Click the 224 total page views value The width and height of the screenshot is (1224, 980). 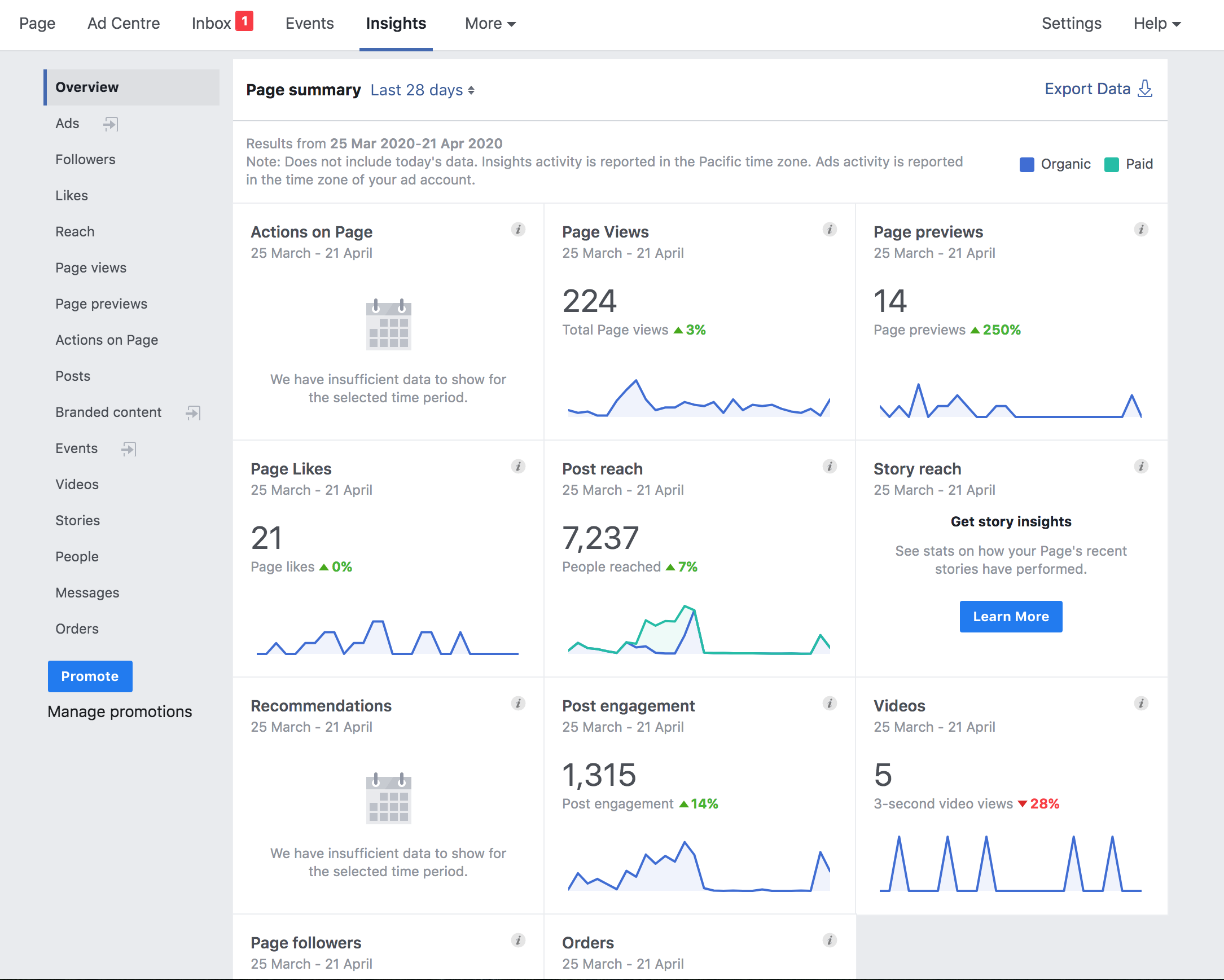point(589,301)
